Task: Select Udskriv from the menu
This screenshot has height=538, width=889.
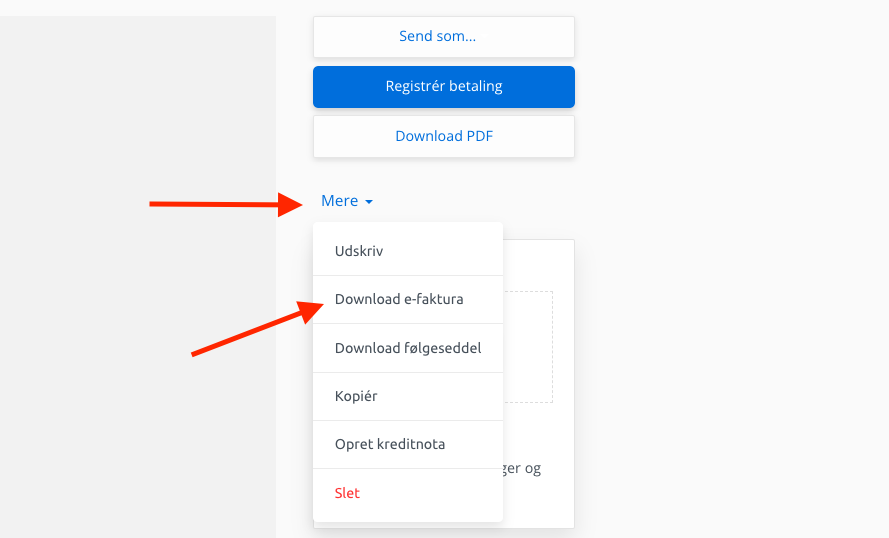Action: (x=408, y=251)
